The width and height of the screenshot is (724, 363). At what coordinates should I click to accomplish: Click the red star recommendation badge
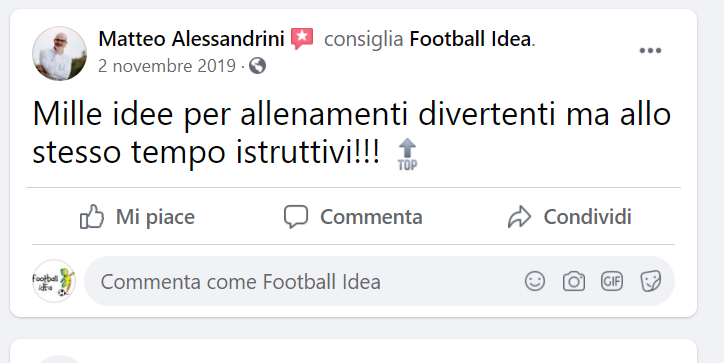[302, 38]
